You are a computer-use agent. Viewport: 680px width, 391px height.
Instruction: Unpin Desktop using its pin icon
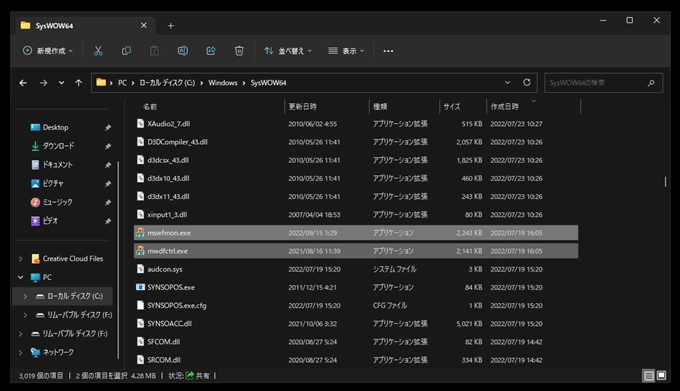pyautogui.click(x=108, y=127)
